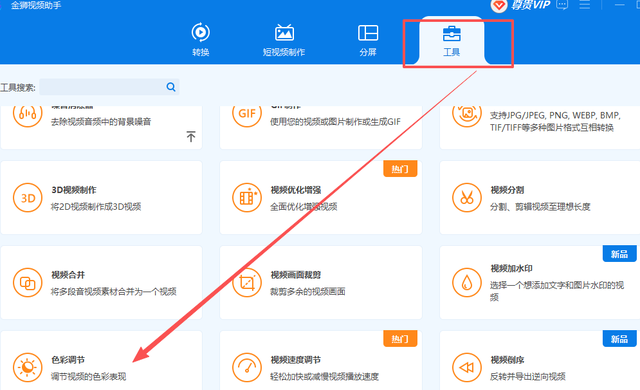Click the 视频速度调节 speedometer icon
This screenshot has height=390, width=640.
[247, 368]
